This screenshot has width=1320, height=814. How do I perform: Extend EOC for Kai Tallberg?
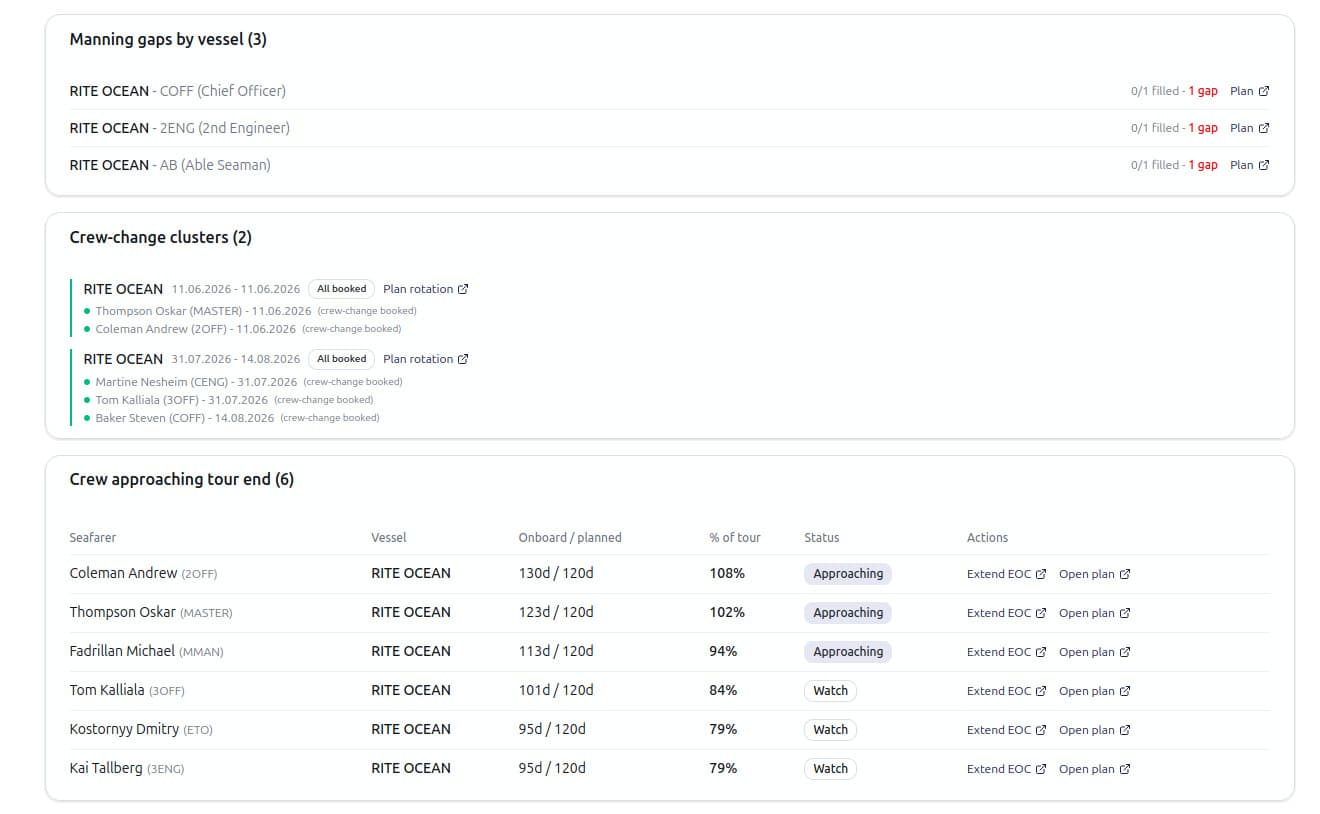[1007, 769]
